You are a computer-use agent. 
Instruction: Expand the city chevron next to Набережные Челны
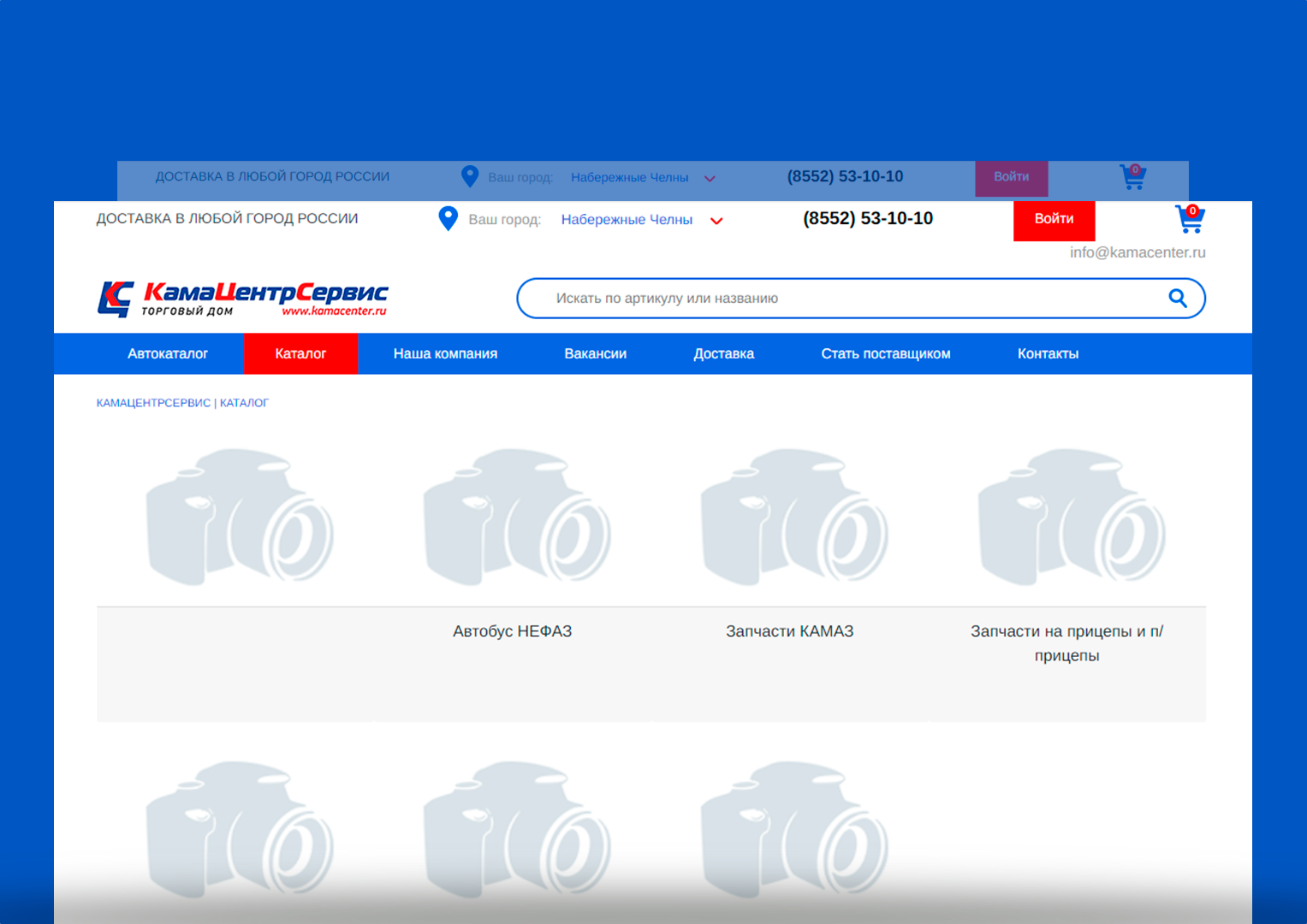[716, 221]
